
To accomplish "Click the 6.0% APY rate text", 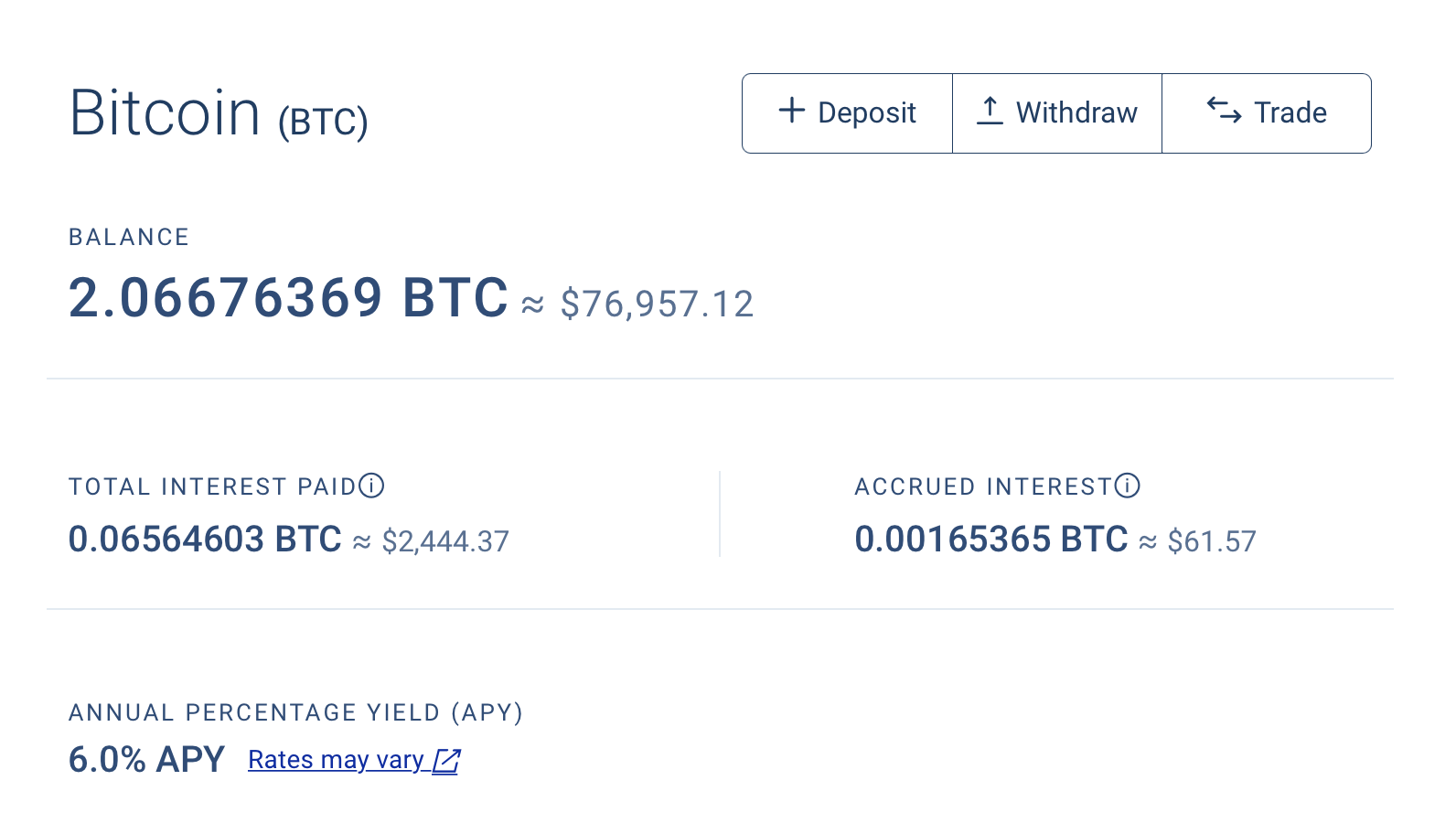I will tap(146, 760).
